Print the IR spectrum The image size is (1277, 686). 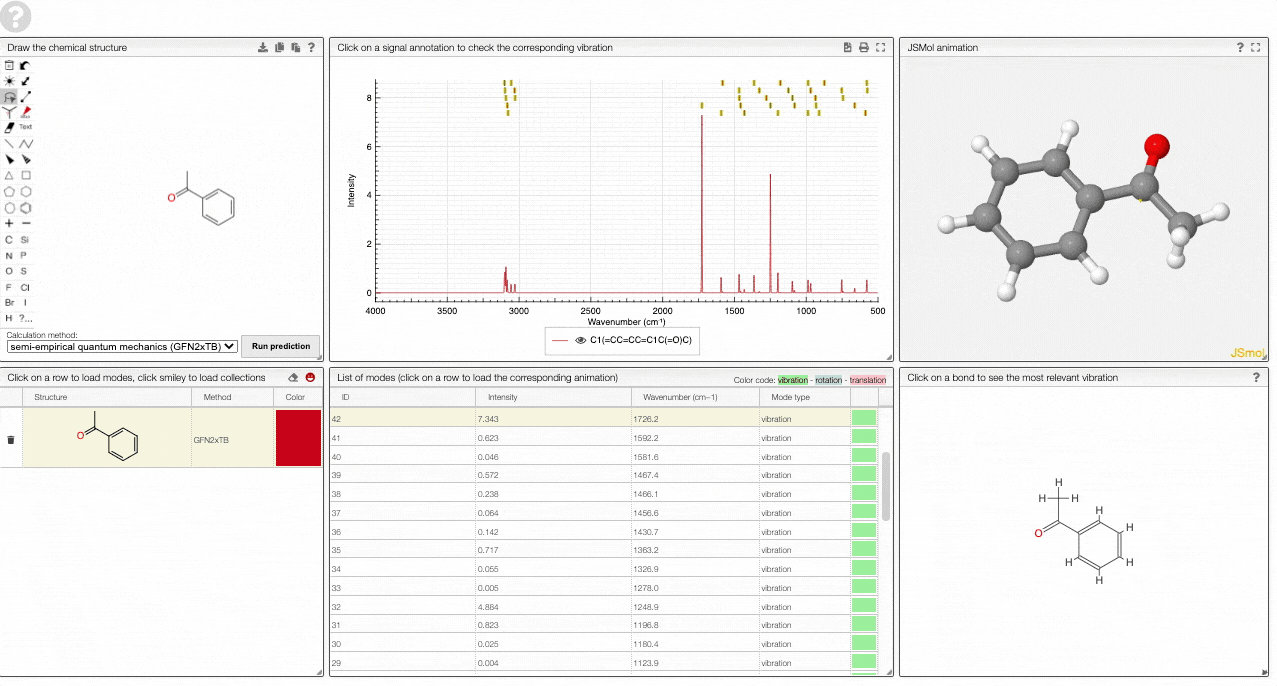point(864,47)
